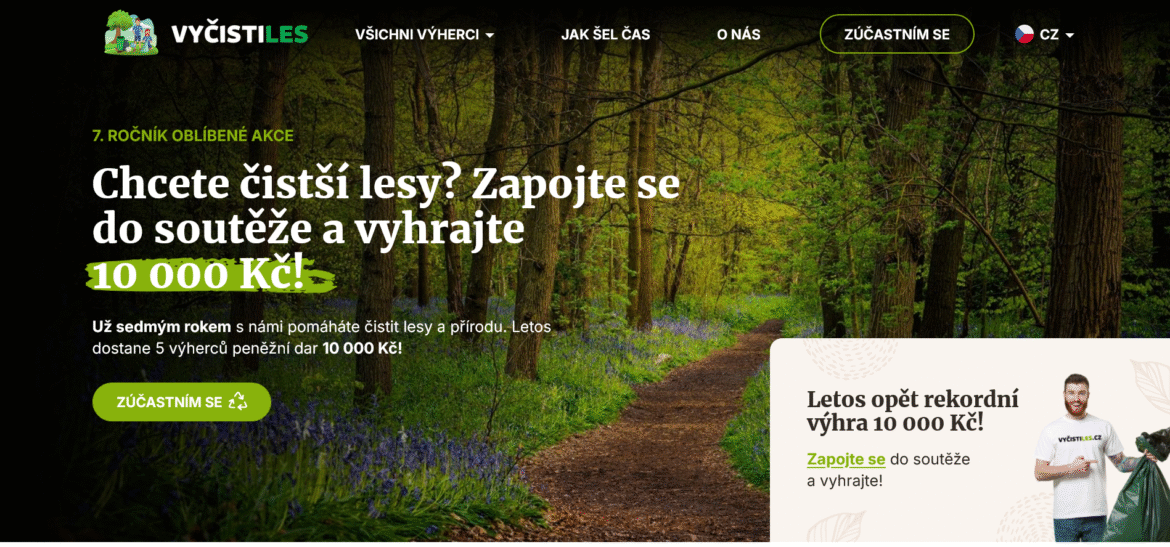The height and width of the screenshot is (547, 1170).
Task: Click the VYČISTILES brand text
Action: point(239,34)
